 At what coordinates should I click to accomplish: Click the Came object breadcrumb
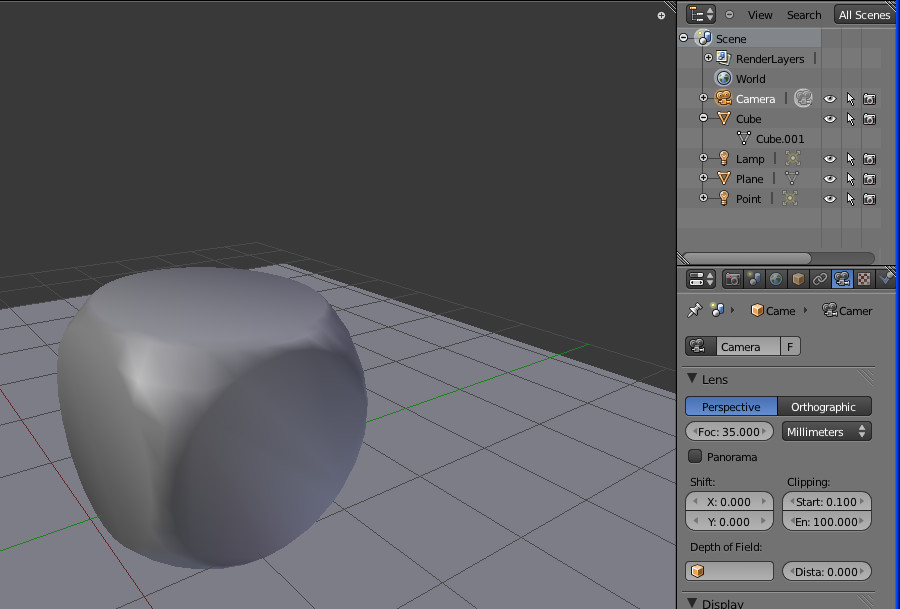[x=773, y=311]
